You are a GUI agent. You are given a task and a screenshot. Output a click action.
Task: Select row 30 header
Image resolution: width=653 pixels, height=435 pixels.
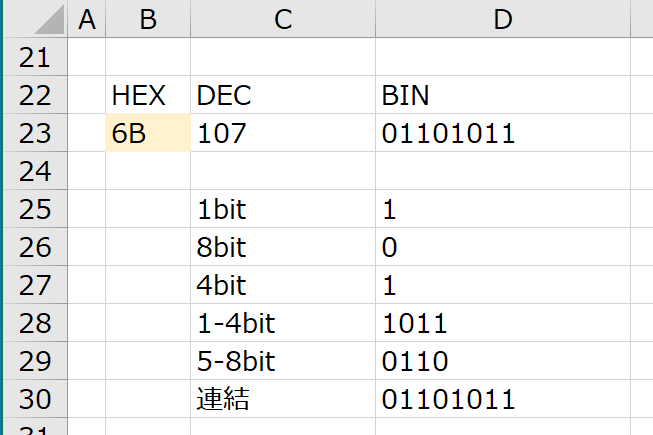(36, 398)
